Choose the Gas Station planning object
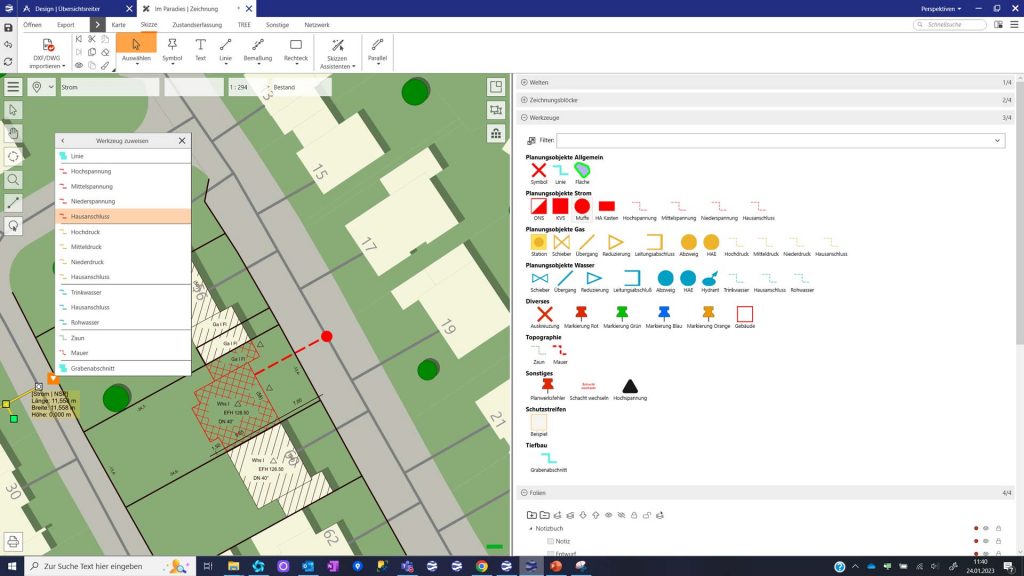1024x576 pixels. coord(538,243)
